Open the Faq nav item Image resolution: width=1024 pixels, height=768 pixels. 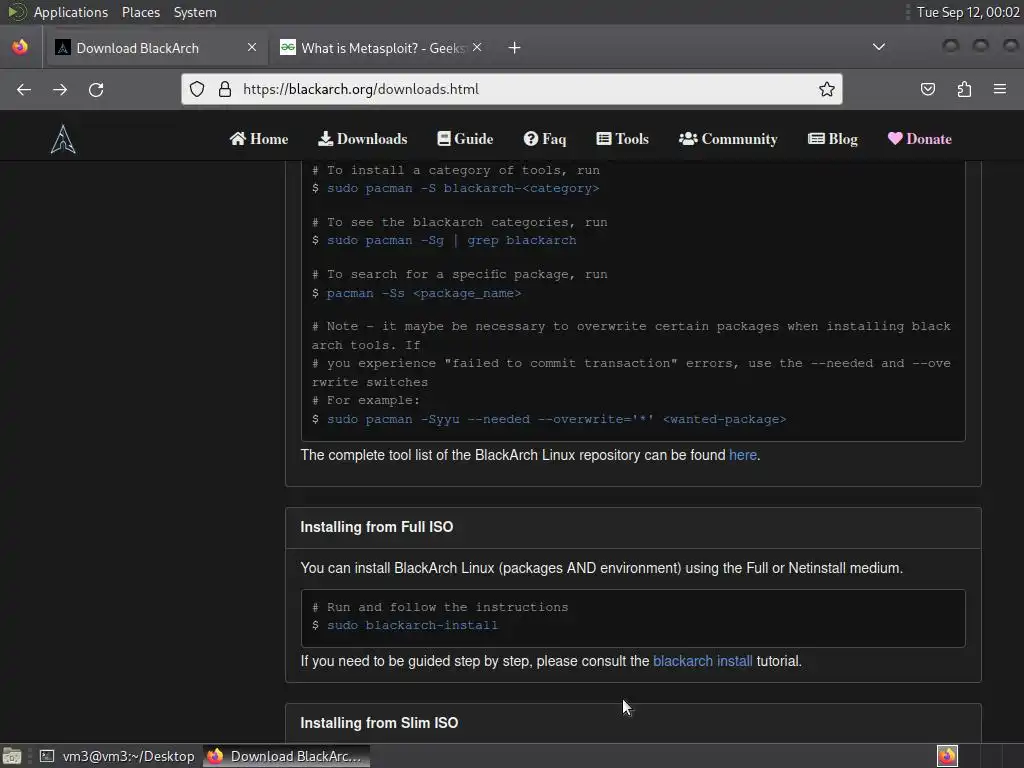(x=545, y=139)
